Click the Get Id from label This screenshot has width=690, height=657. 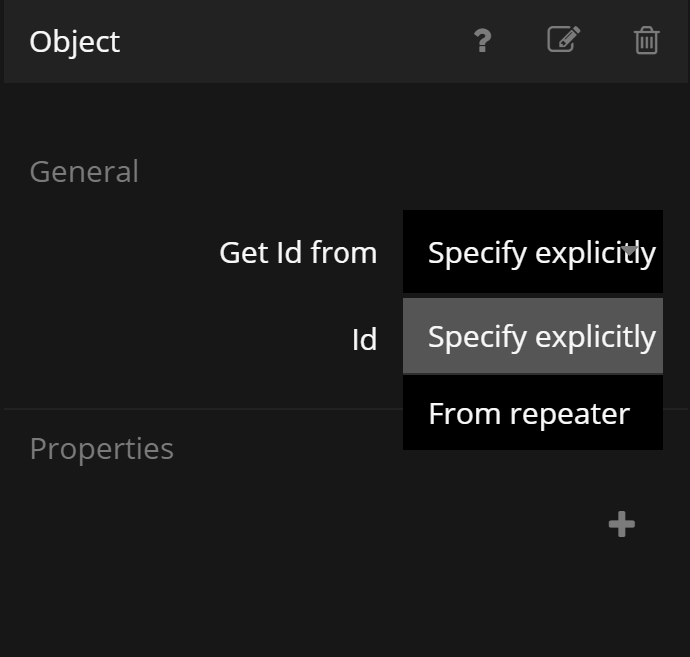pyautogui.click(x=298, y=253)
